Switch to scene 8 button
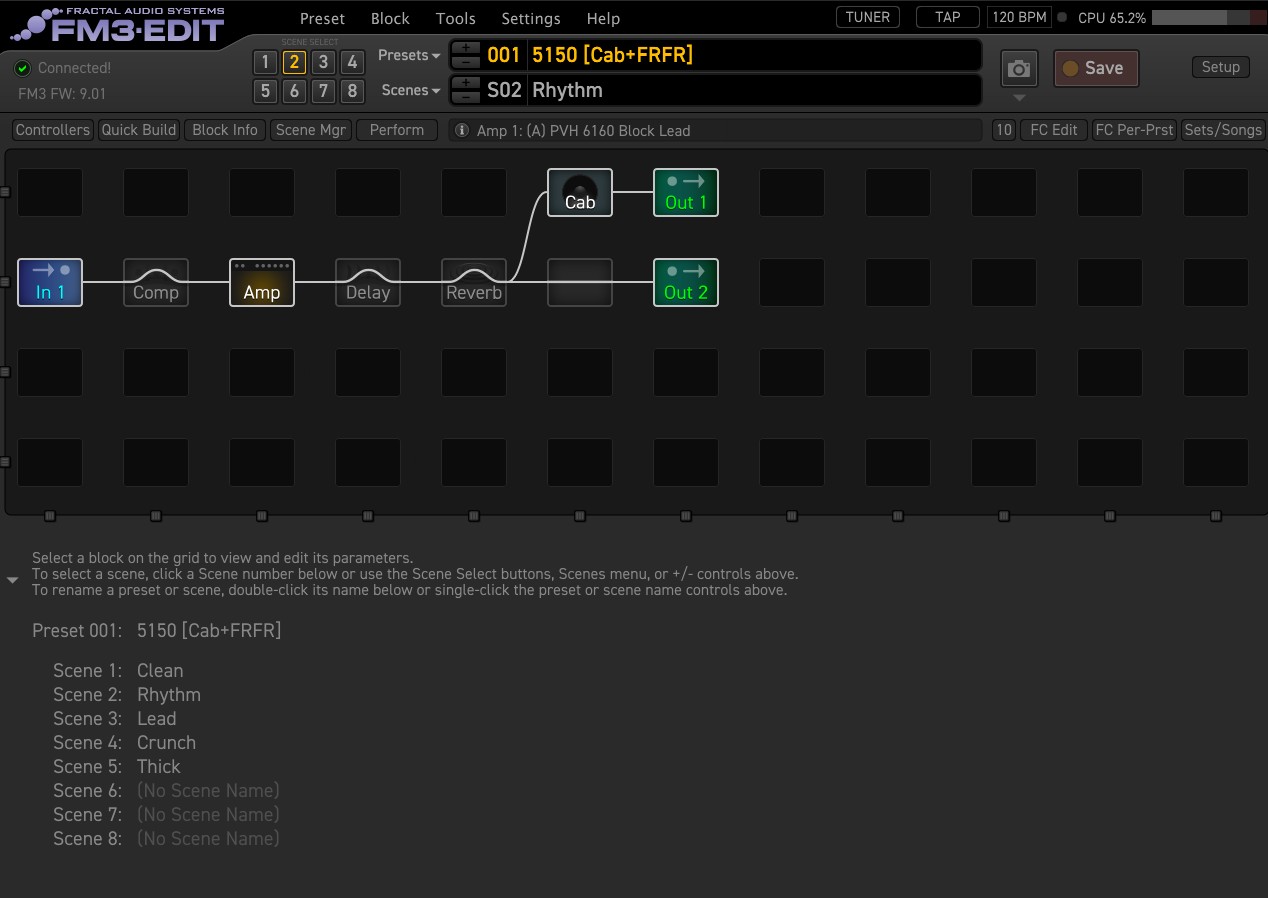Viewport: 1268px width, 898px height. click(x=351, y=91)
